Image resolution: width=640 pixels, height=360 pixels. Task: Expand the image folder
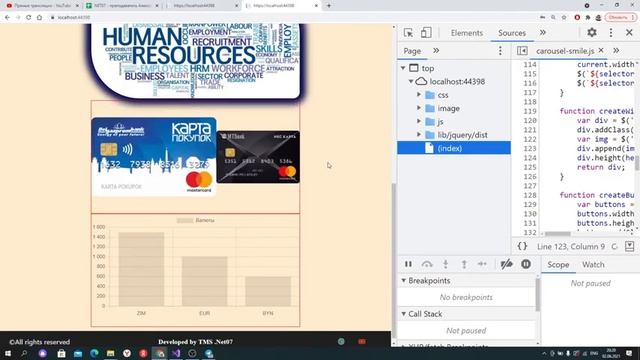pyautogui.click(x=419, y=108)
